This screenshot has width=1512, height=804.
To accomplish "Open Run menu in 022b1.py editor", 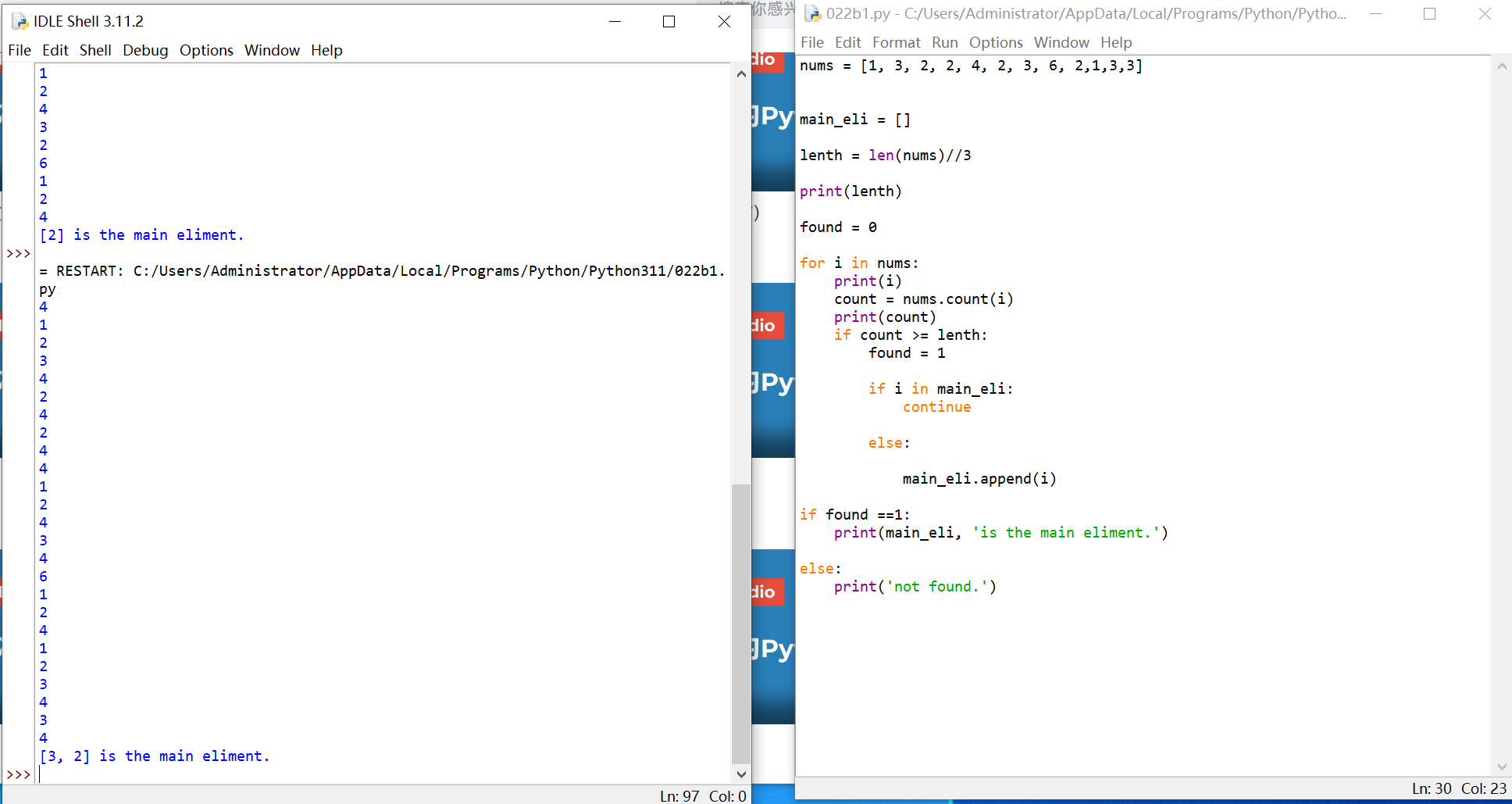I will point(945,42).
